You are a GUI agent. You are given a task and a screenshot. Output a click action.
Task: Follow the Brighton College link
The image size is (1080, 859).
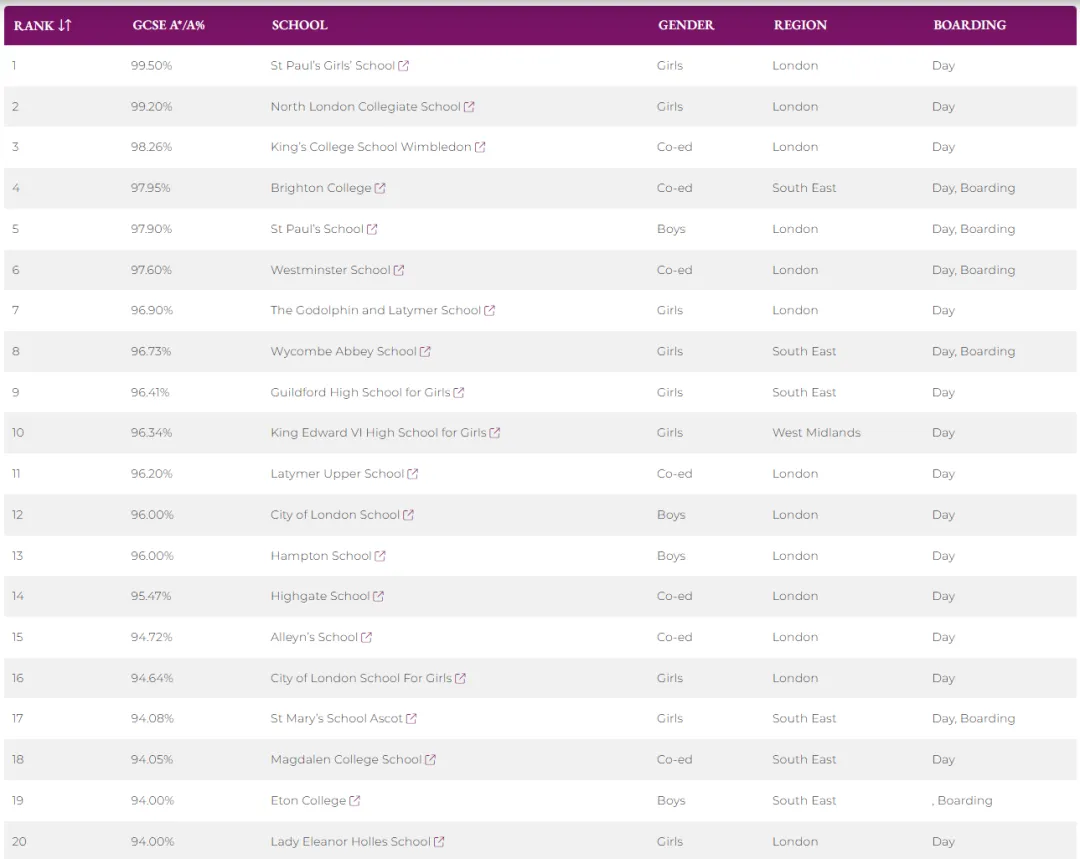point(321,188)
